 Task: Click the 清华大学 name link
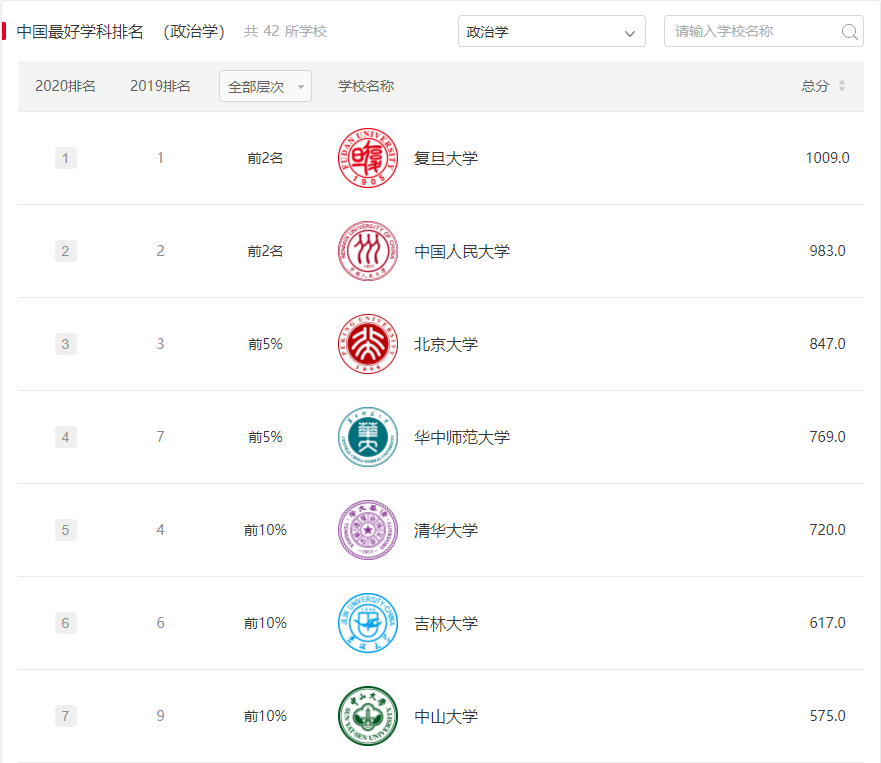coord(446,530)
